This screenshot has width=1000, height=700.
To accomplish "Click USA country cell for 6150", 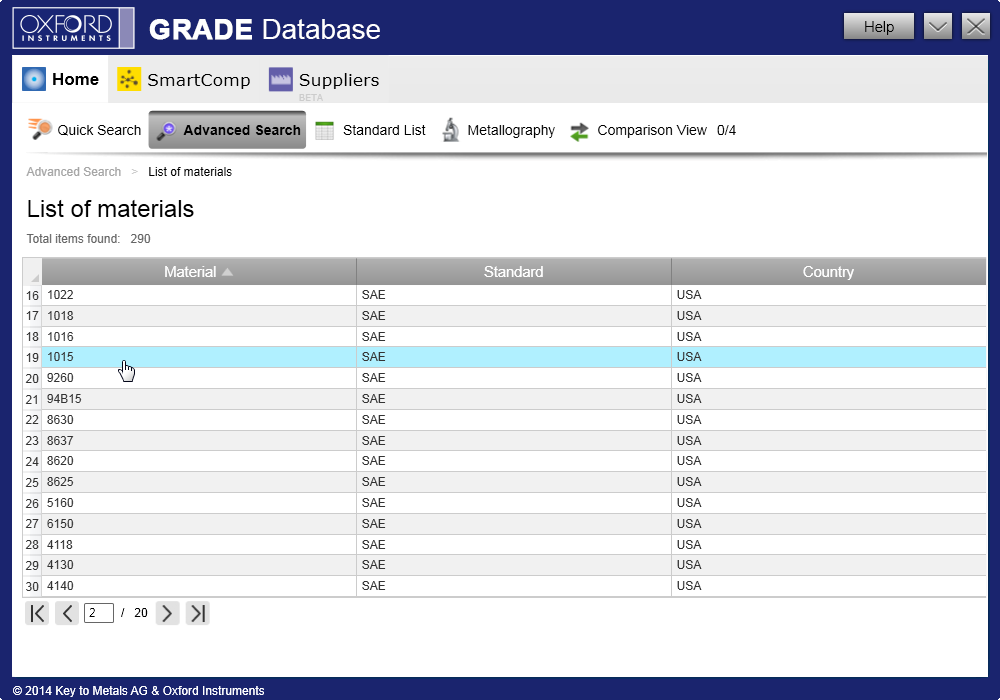I will pyautogui.click(x=828, y=523).
